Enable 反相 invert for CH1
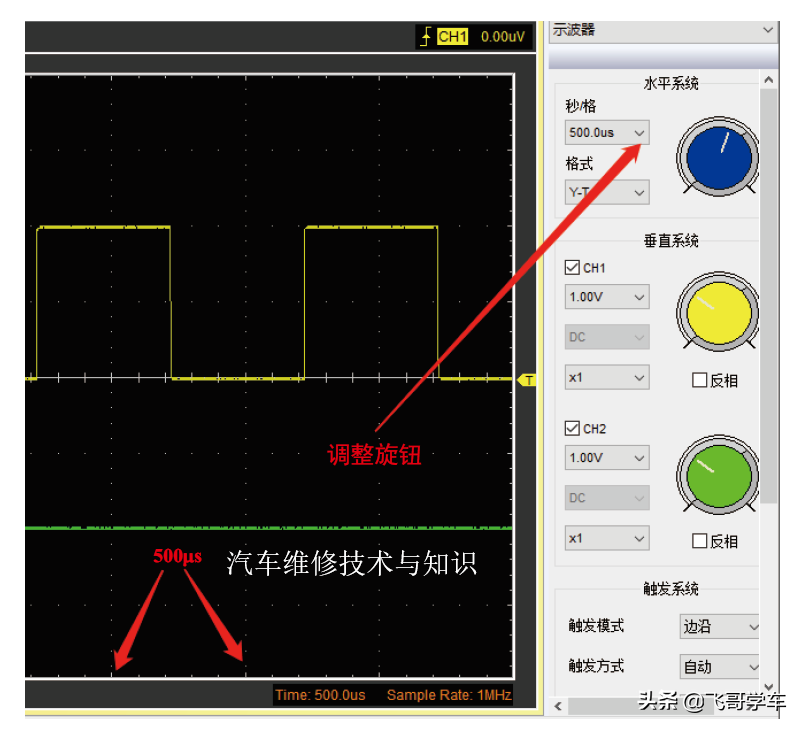 tap(700, 380)
